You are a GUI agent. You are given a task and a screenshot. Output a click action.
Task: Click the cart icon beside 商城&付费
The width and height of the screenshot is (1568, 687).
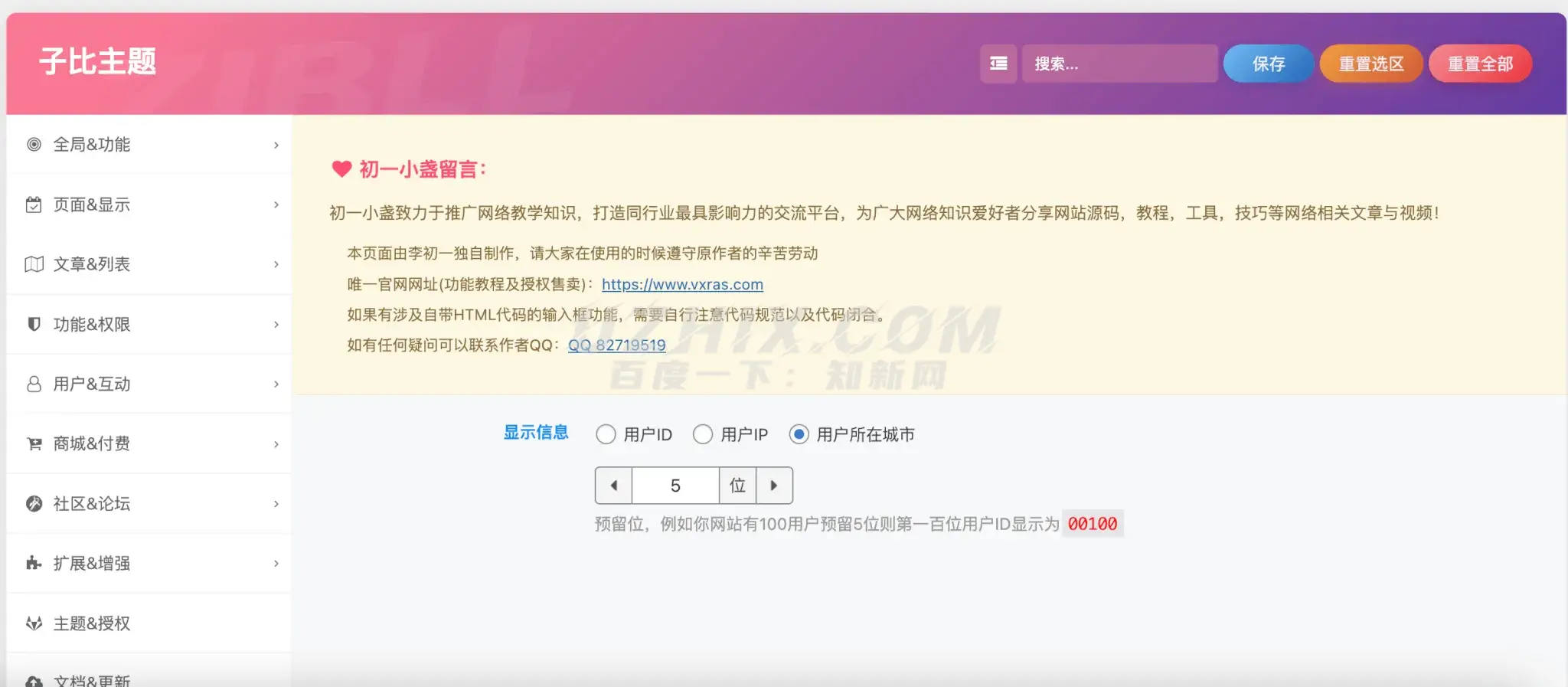[x=34, y=443]
